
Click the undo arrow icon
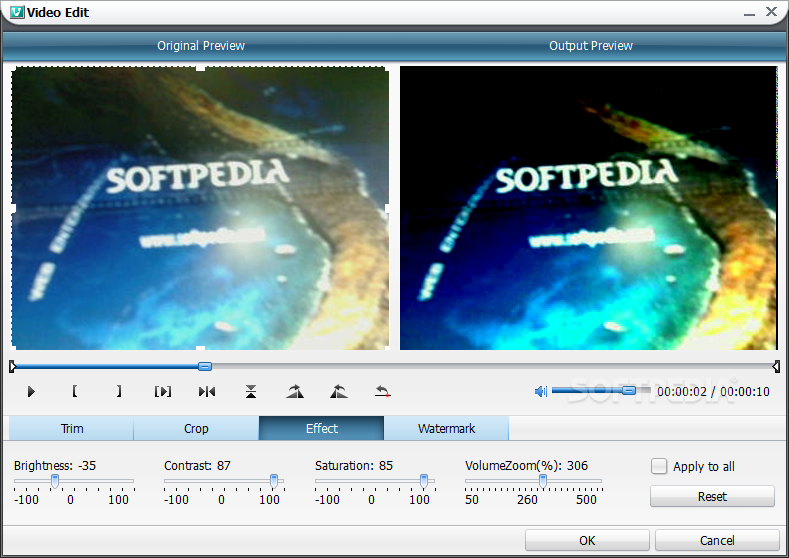383,391
